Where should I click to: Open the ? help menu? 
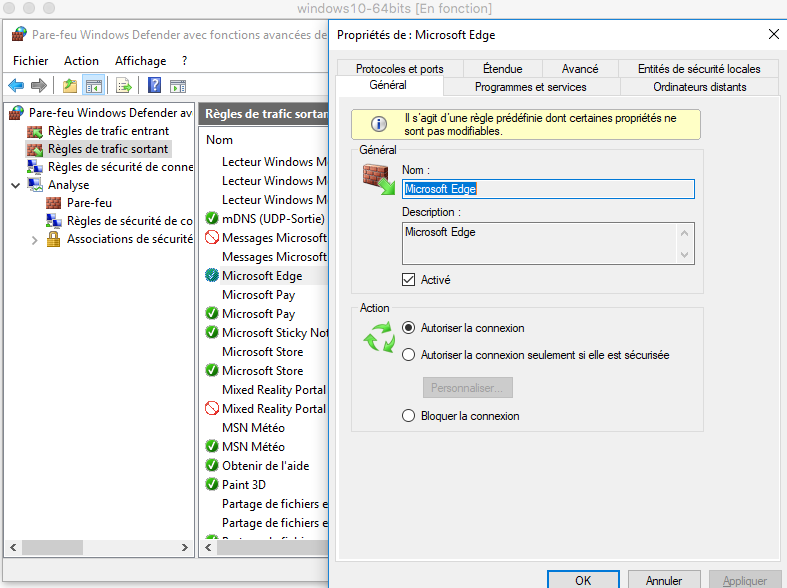184,61
